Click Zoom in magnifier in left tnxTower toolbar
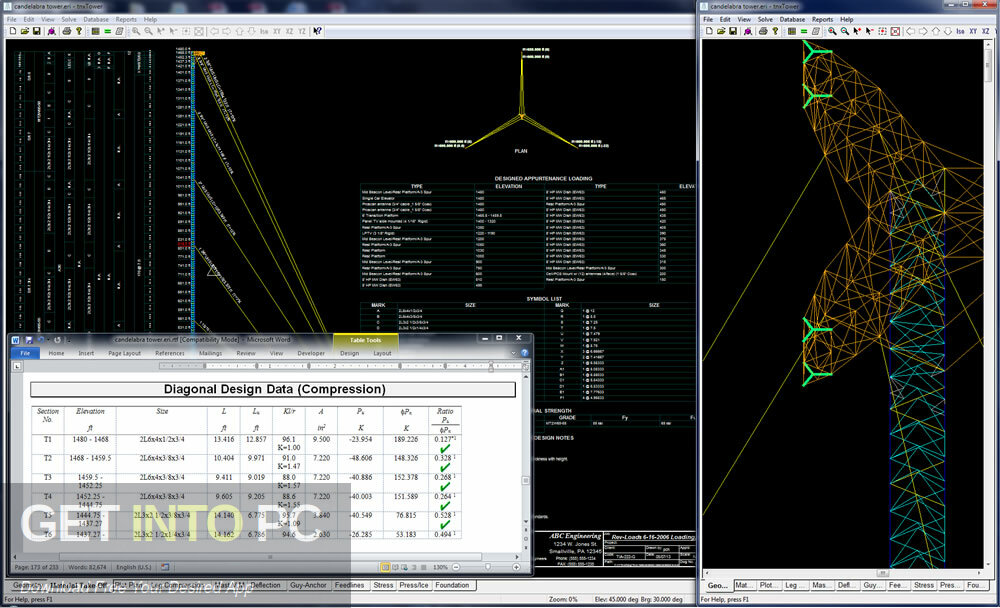The width and height of the screenshot is (1000, 608). 136,31
